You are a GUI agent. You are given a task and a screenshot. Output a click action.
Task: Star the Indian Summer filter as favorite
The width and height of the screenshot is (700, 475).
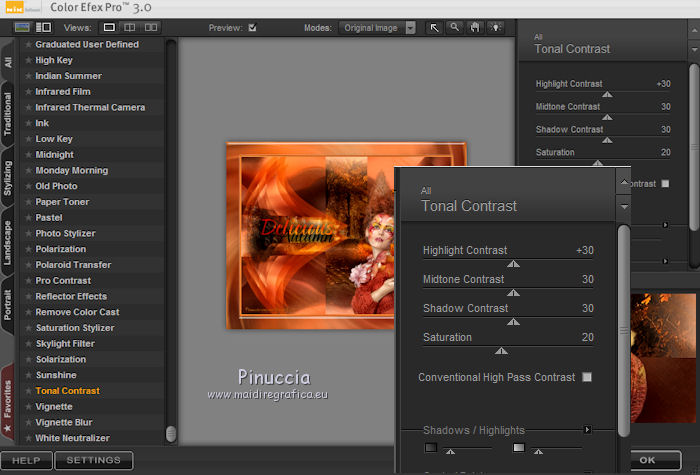click(x=28, y=76)
